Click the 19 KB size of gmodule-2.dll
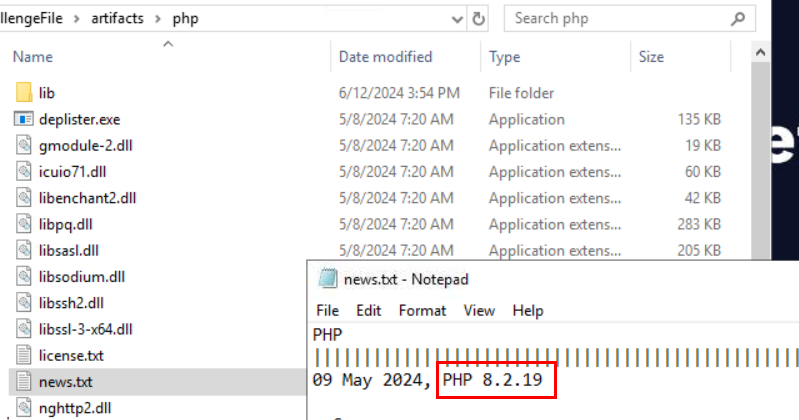Viewport: 799px width, 420px height. click(x=703, y=145)
